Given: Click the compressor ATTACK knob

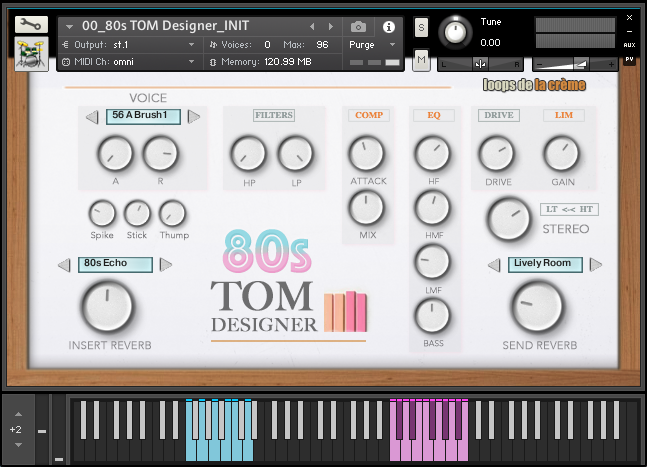Looking at the screenshot, I should tap(366, 153).
